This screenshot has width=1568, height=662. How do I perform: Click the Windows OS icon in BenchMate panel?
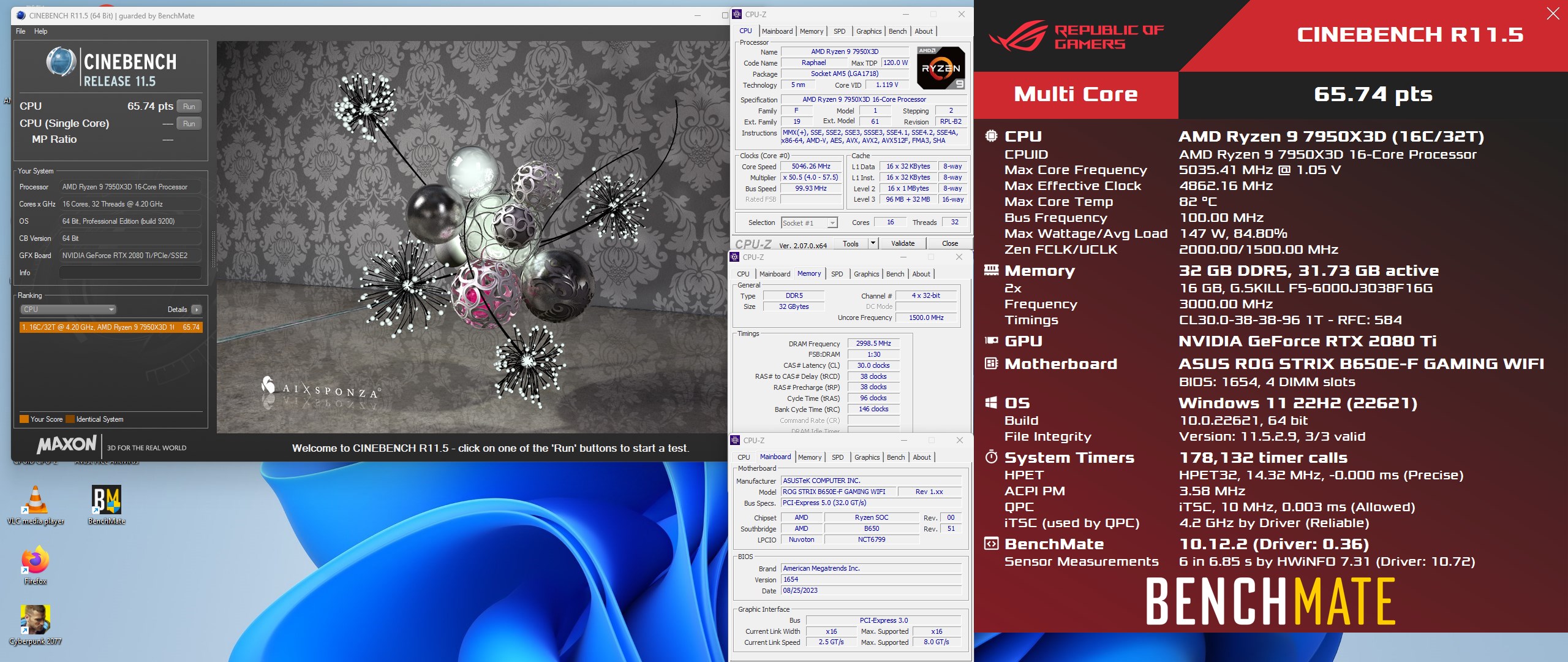pos(991,403)
